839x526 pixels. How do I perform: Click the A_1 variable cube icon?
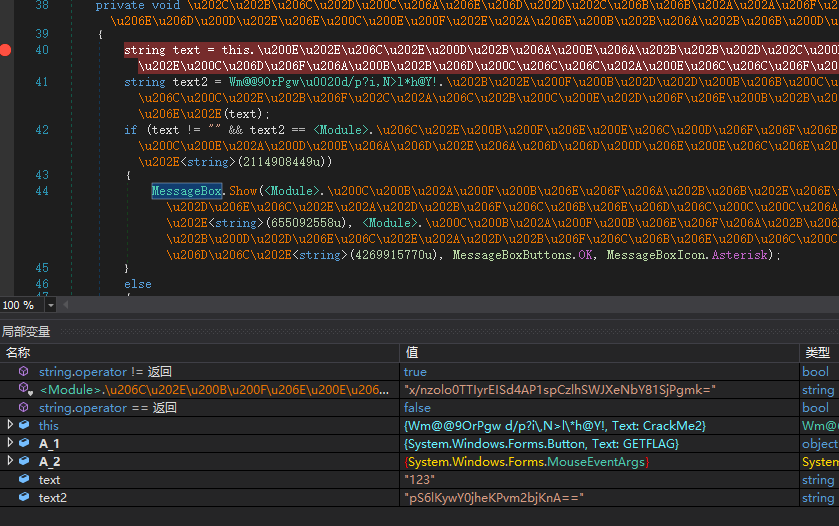pyautogui.click(x=24, y=443)
